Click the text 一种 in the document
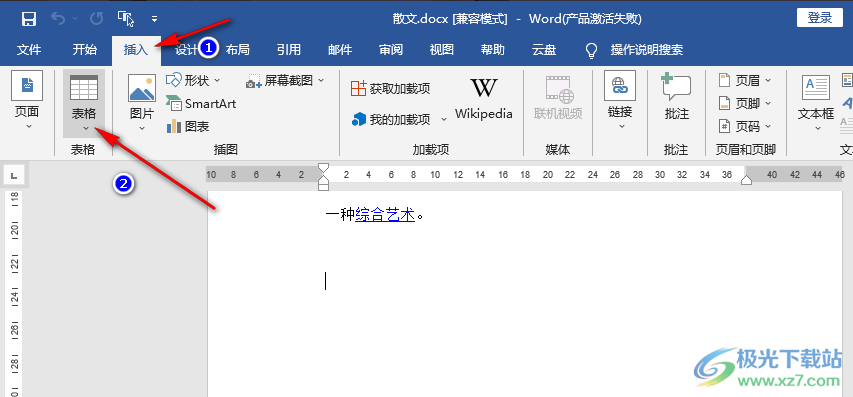 (x=340, y=215)
